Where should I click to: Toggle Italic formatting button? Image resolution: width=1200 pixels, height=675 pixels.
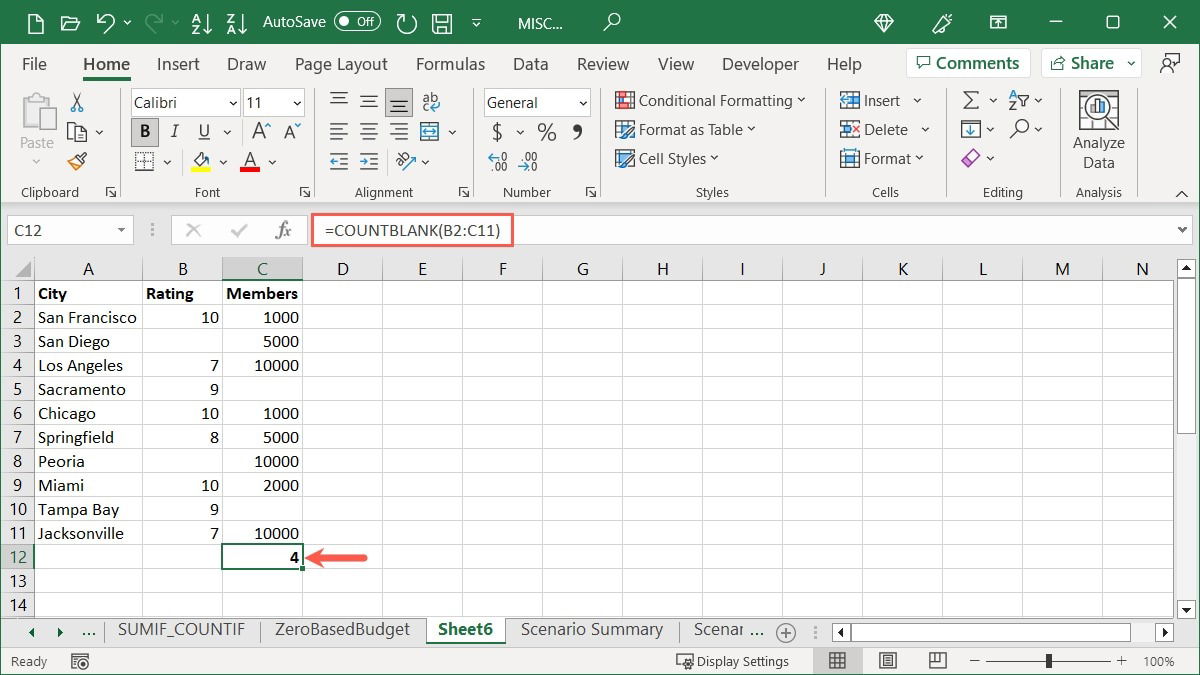175,132
